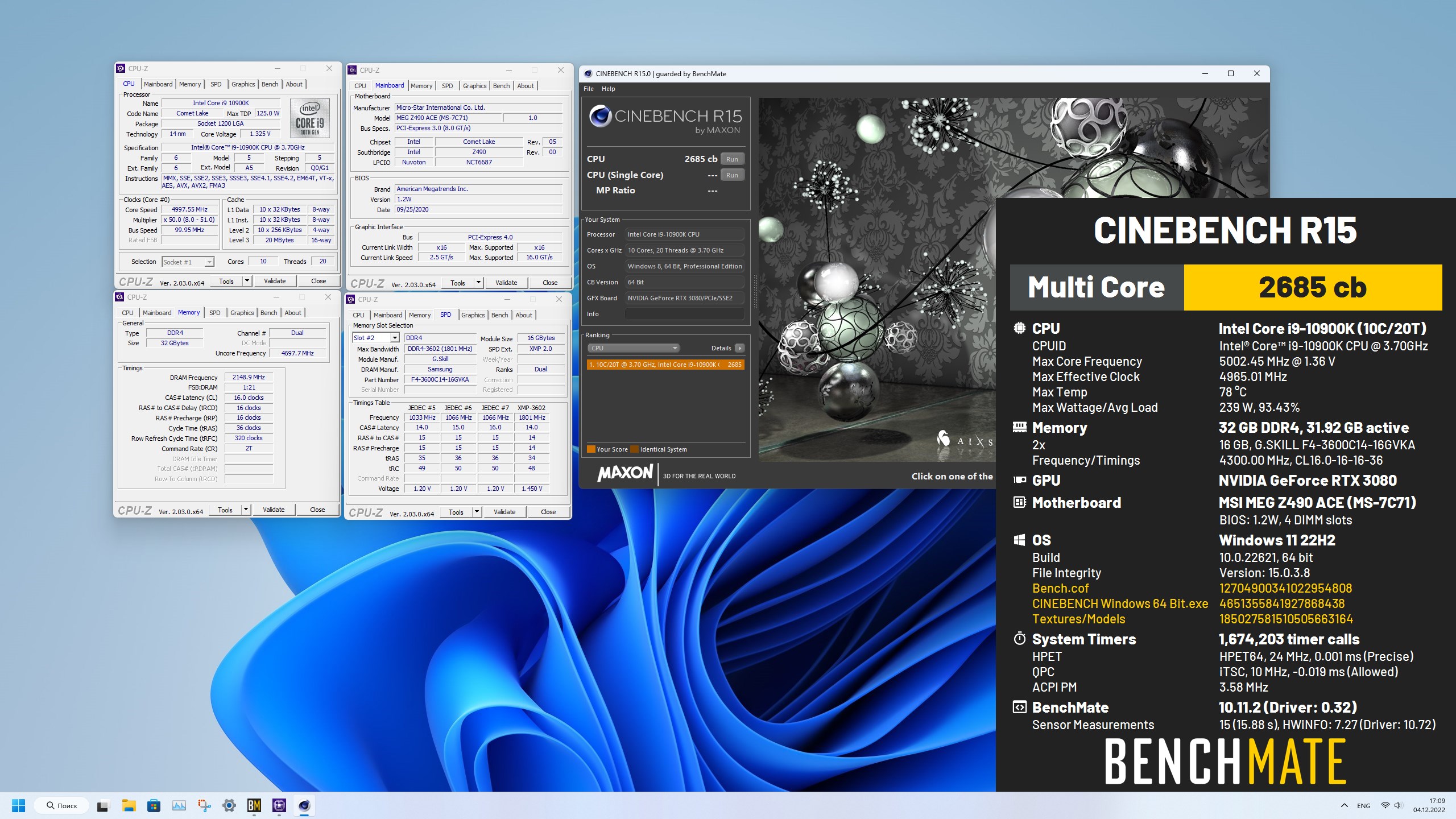Open the Settings gear on the taskbar
The image size is (1456, 819).
point(229,805)
